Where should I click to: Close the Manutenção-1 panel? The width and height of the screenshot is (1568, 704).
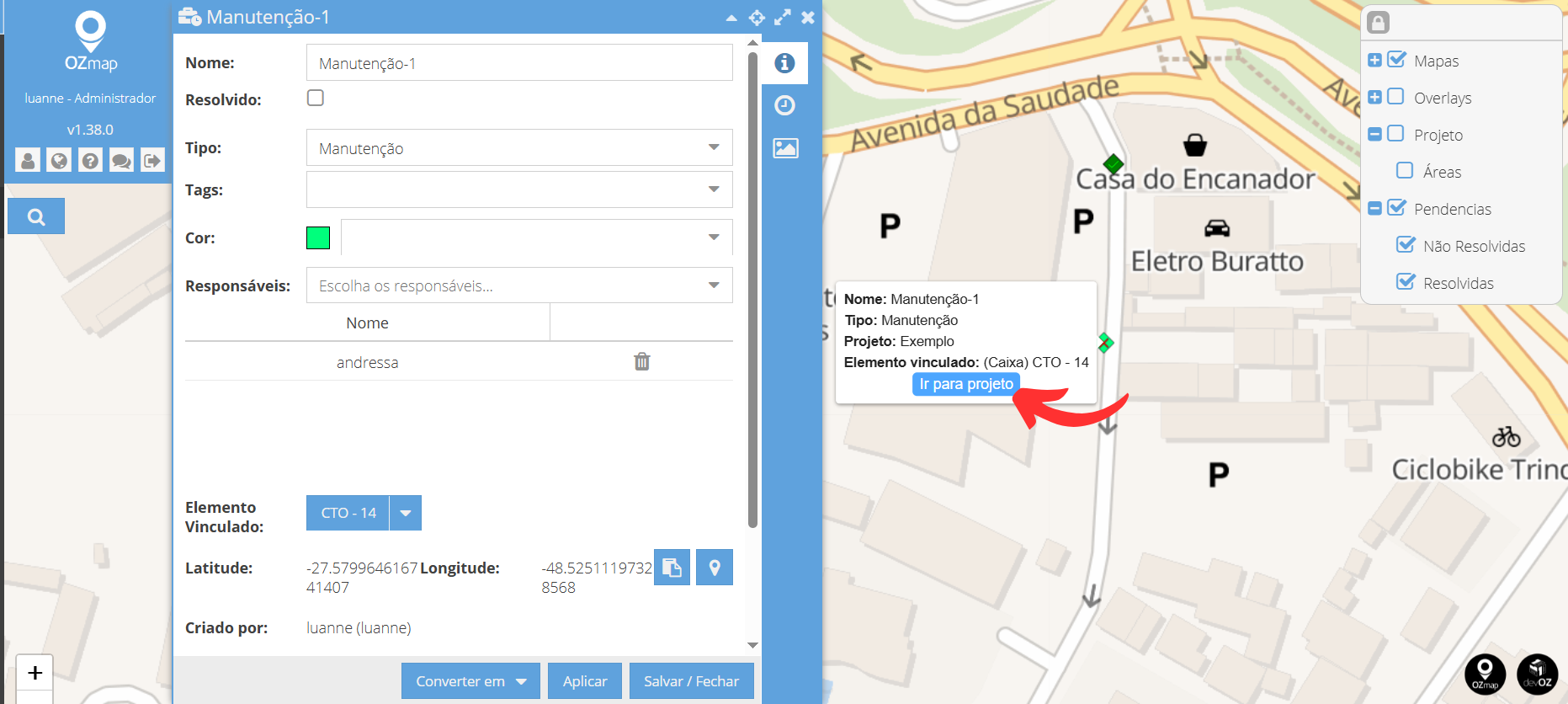click(808, 18)
